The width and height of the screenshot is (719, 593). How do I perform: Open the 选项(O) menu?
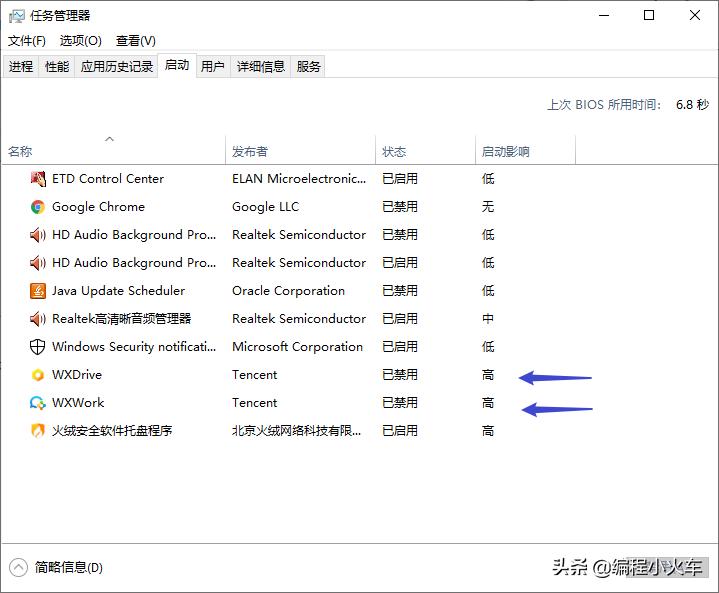pos(81,41)
